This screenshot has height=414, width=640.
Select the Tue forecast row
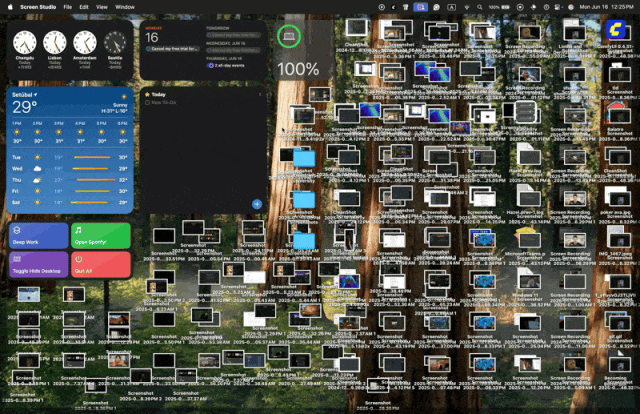point(69,157)
